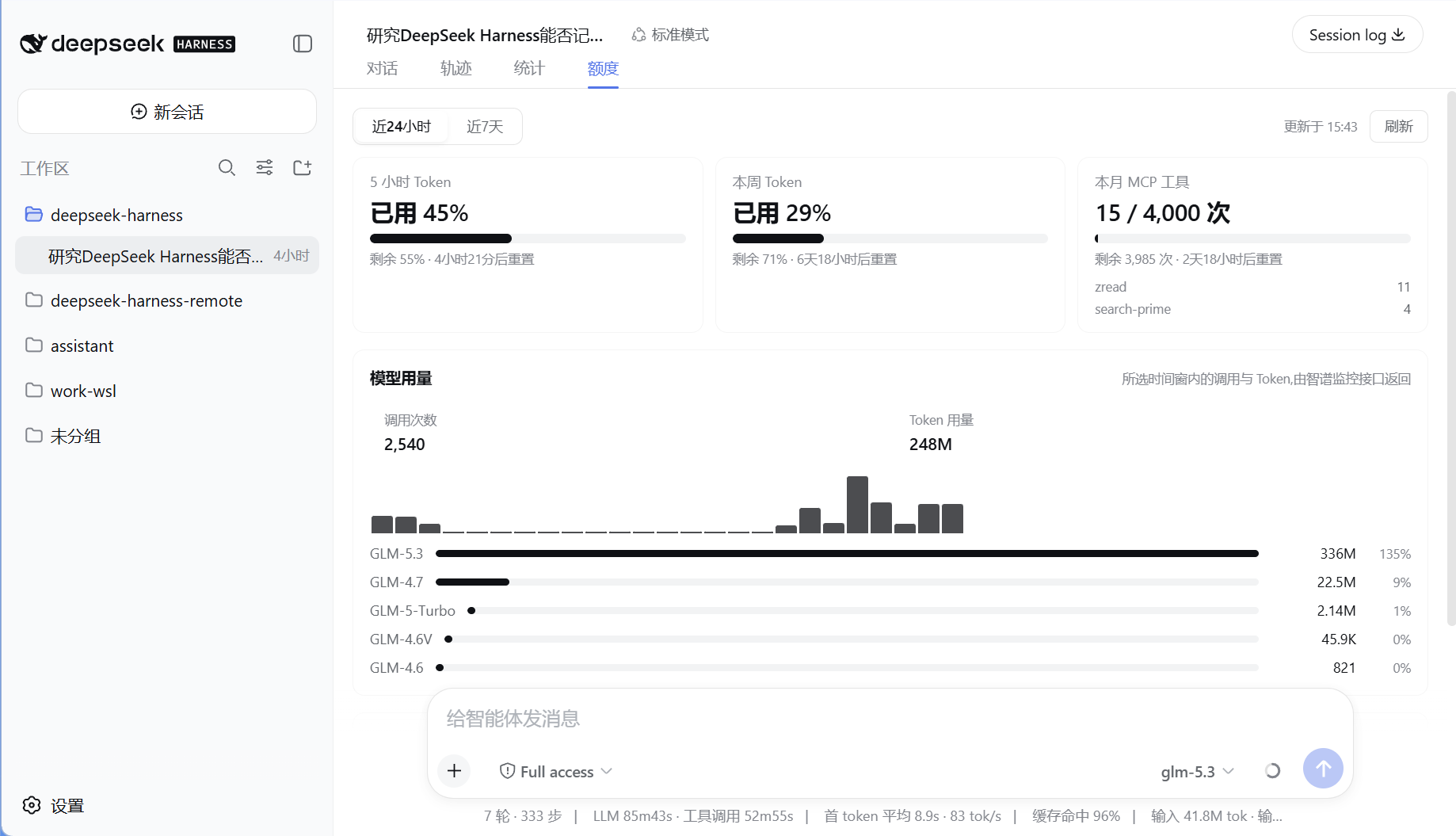This screenshot has height=836, width=1456.
Task: Click the GLM-5-Turbo model usage row
Action: click(x=890, y=611)
